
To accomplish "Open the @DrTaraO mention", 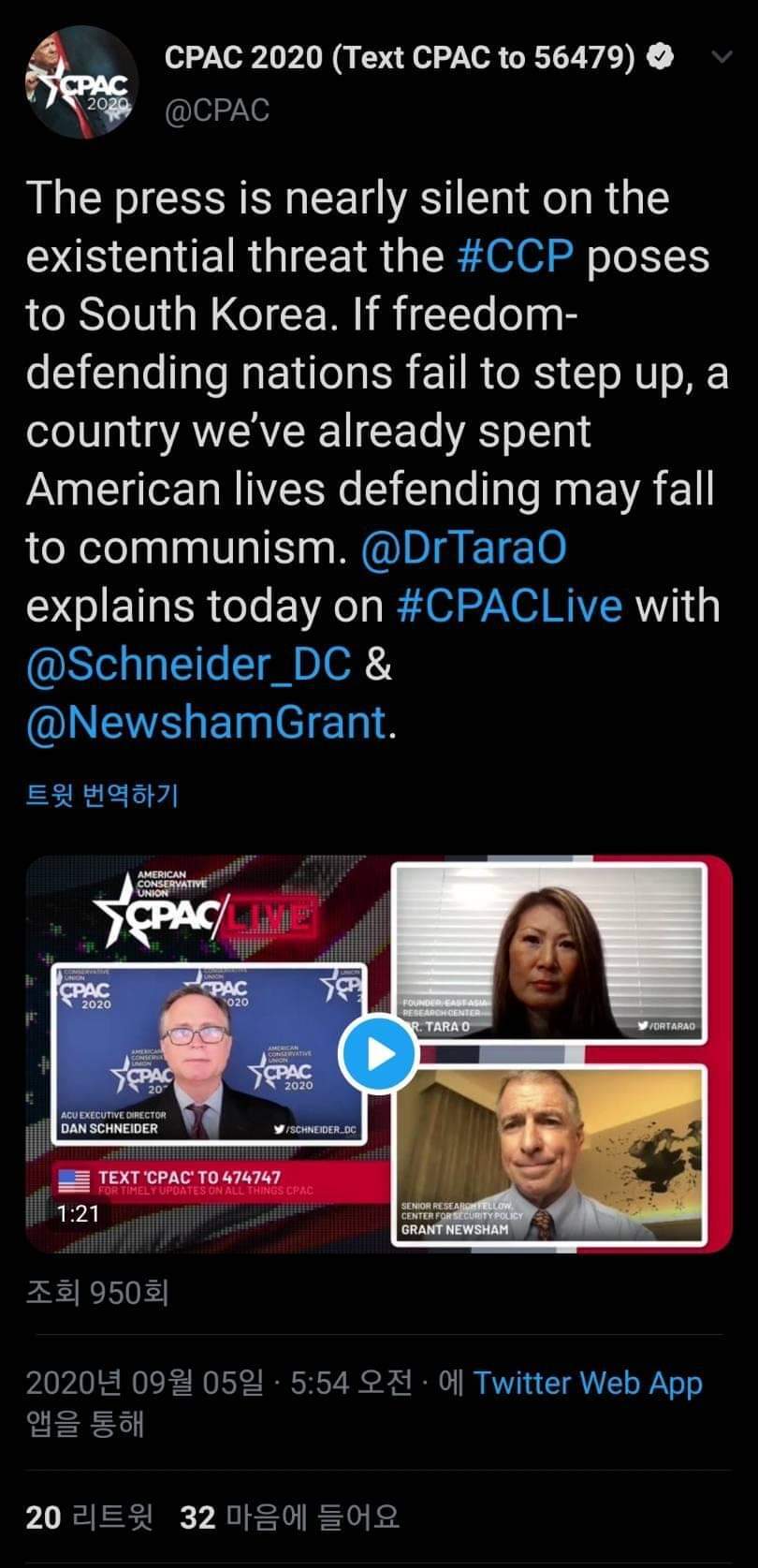I will coord(464,548).
